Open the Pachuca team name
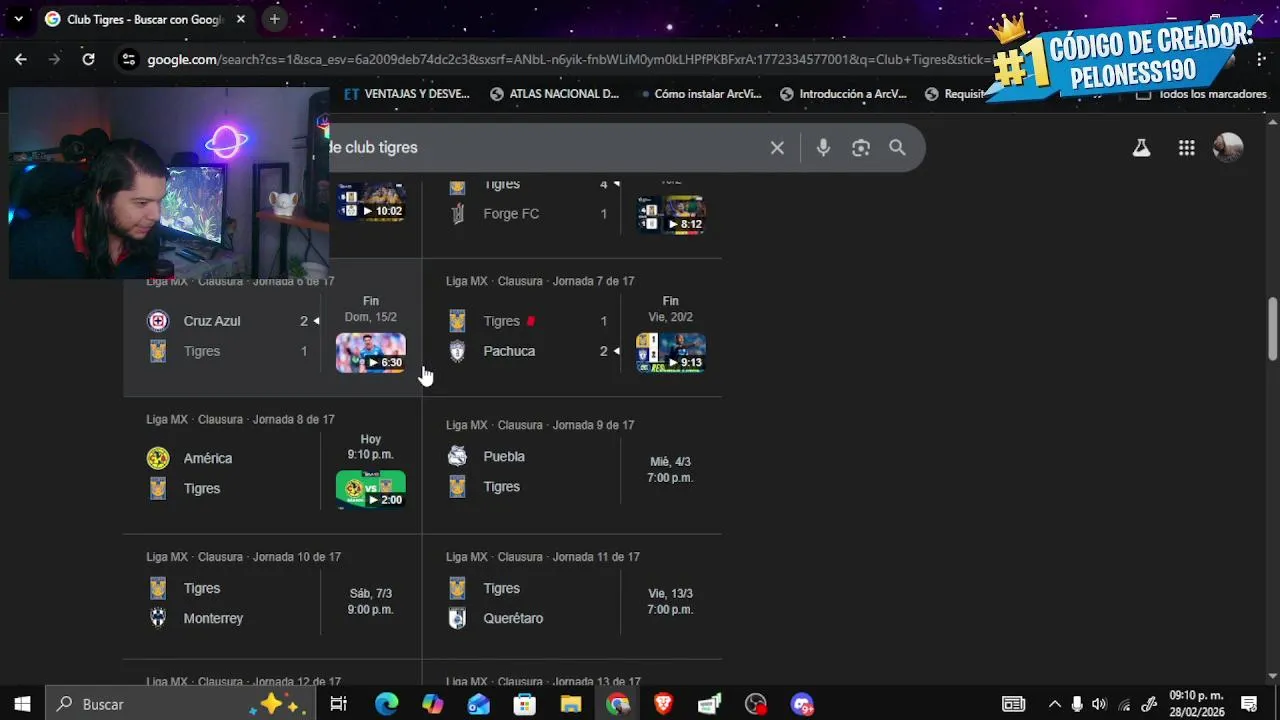Image resolution: width=1280 pixels, height=720 pixels. [x=509, y=351]
